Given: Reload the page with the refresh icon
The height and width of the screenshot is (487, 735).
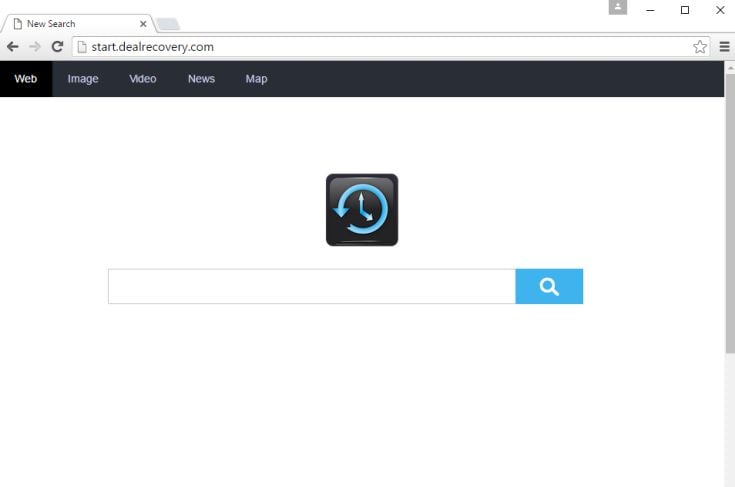Looking at the screenshot, I should point(57,46).
